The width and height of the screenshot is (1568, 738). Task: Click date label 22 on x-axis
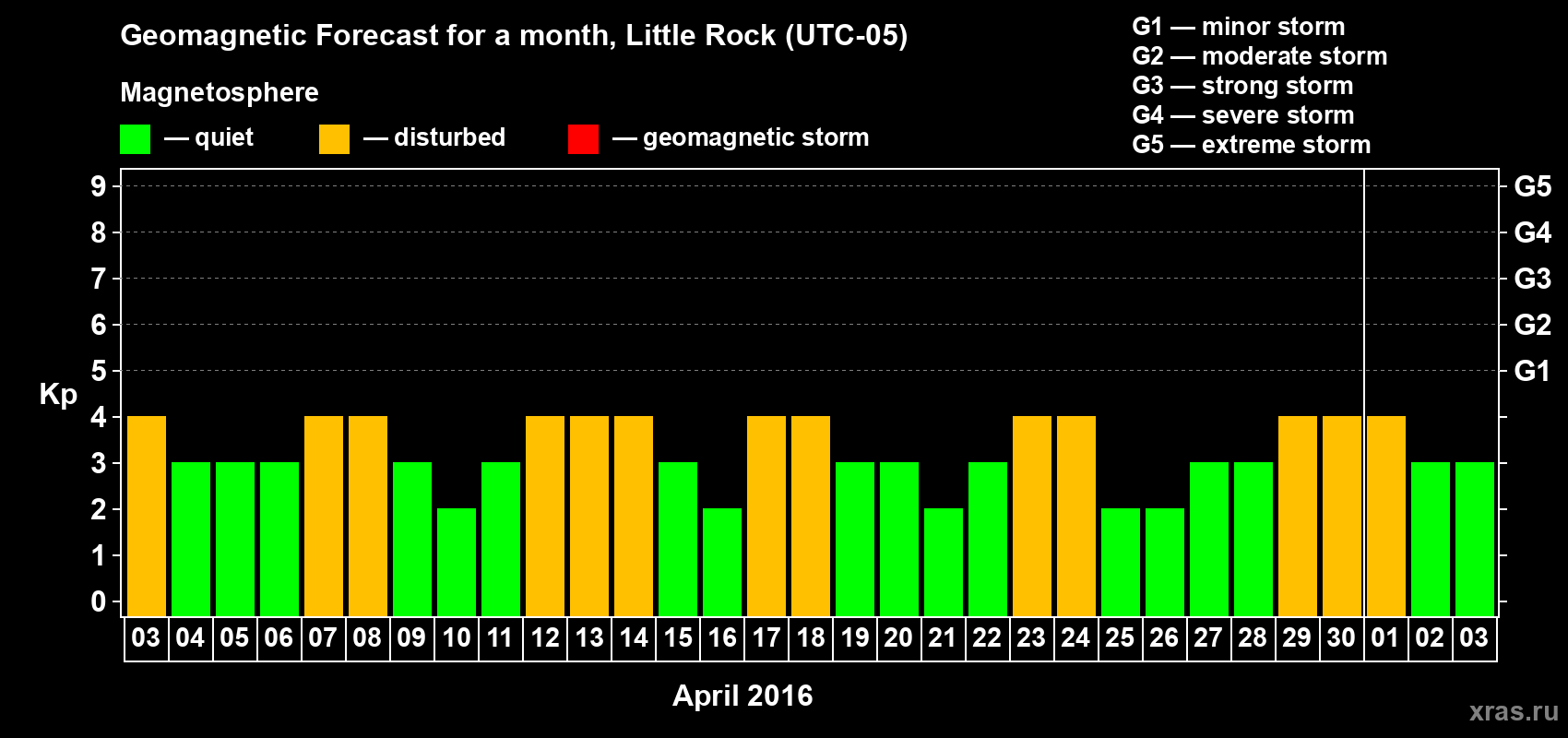(987, 638)
